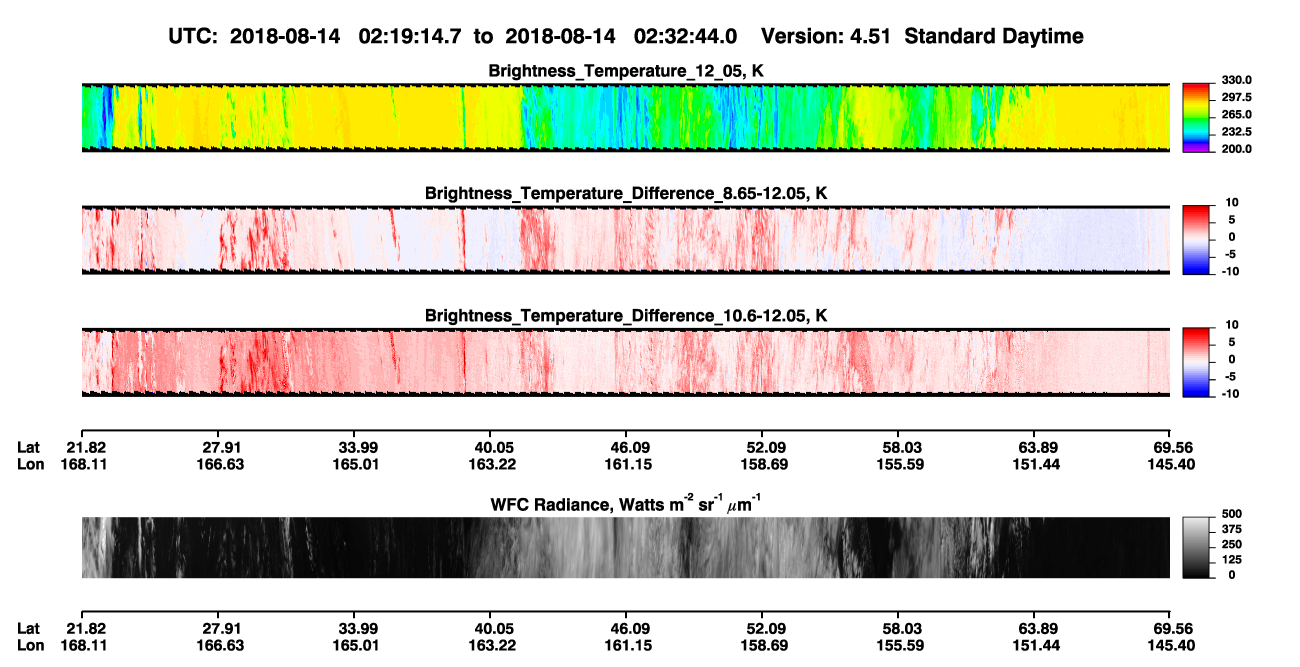1300x667 pixels.
Task: Click the 'Brightness_Temperature_12_05, K' panel title
Action: click(x=626, y=71)
